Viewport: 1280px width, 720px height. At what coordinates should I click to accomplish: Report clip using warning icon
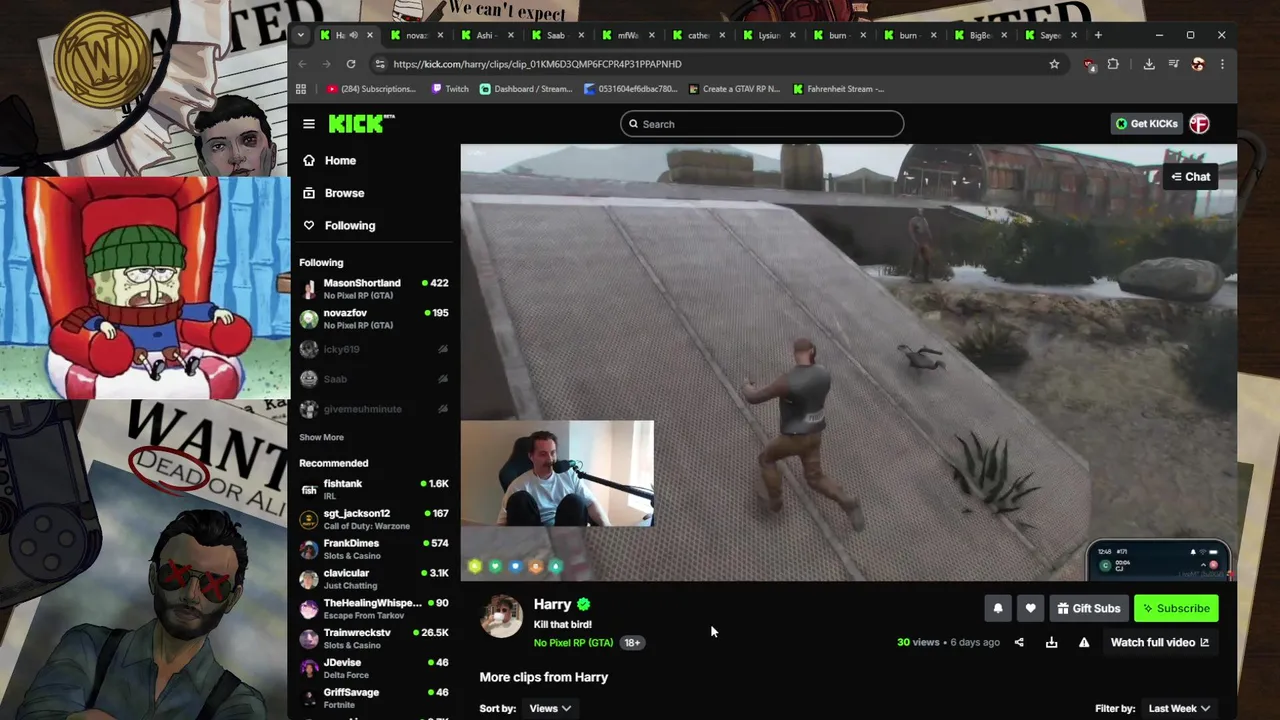pos(1084,642)
